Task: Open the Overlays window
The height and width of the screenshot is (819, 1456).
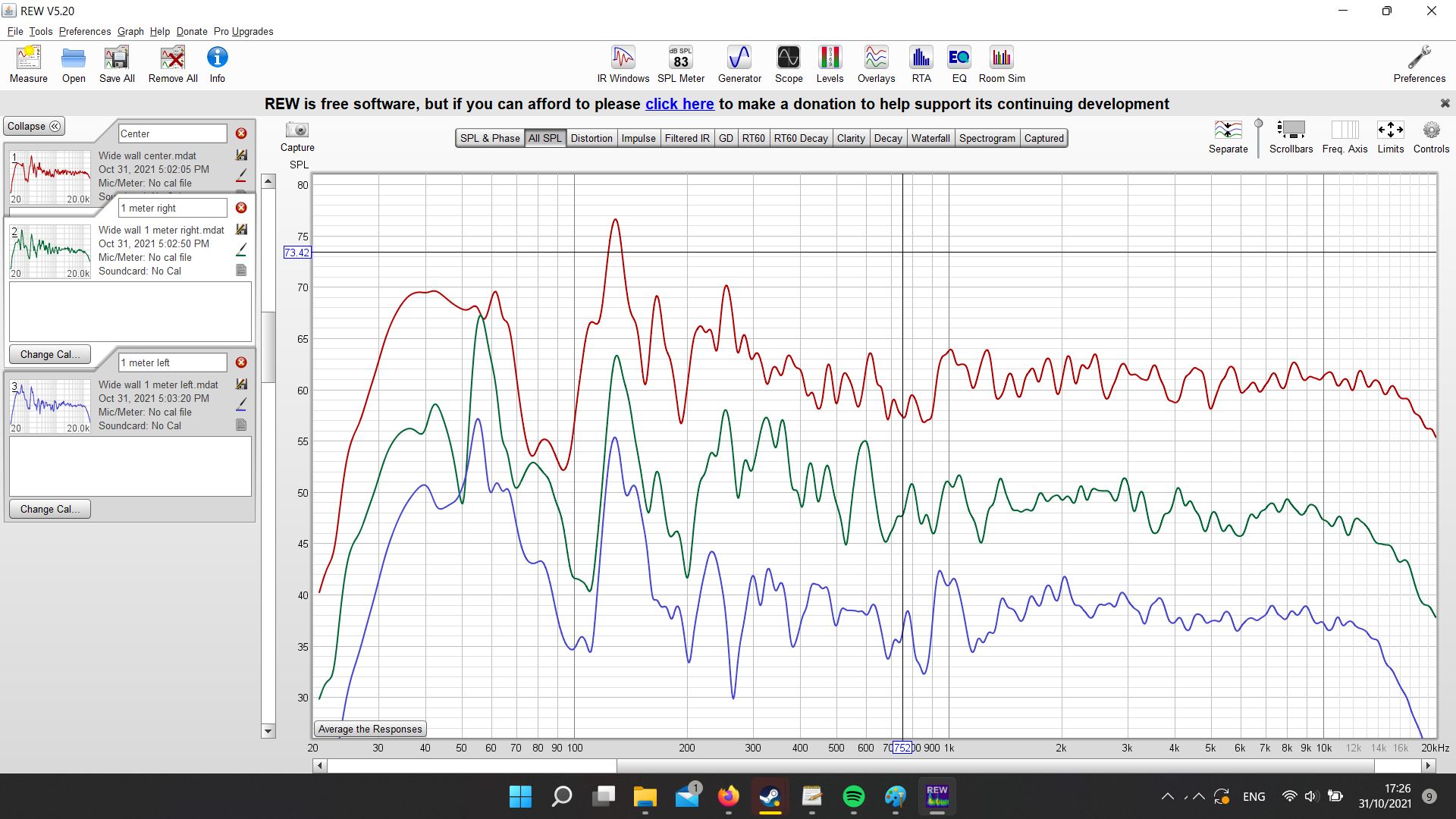Action: coord(876,64)
